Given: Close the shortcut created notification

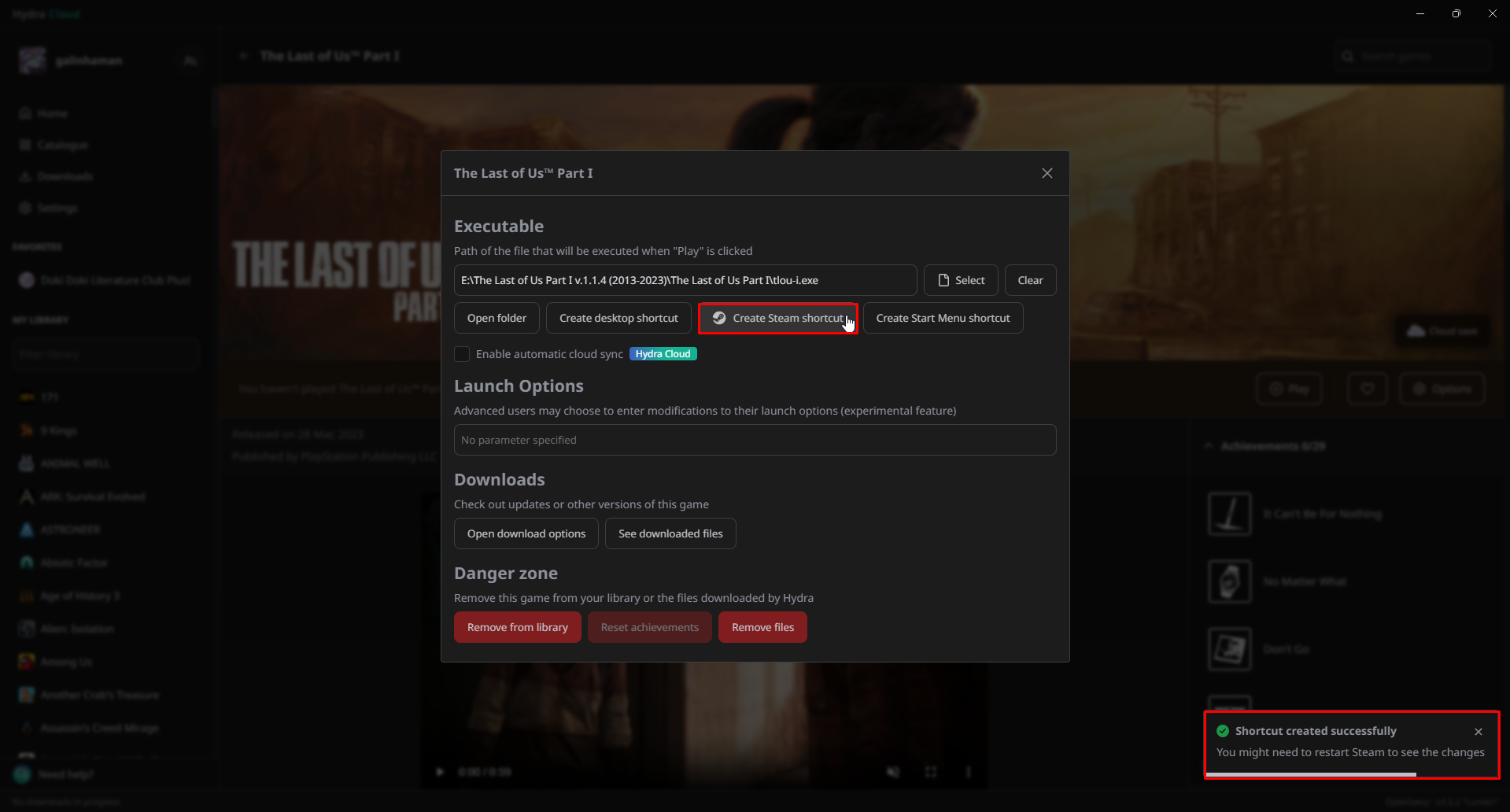Looking at the screenshot, I should 1479,731.
